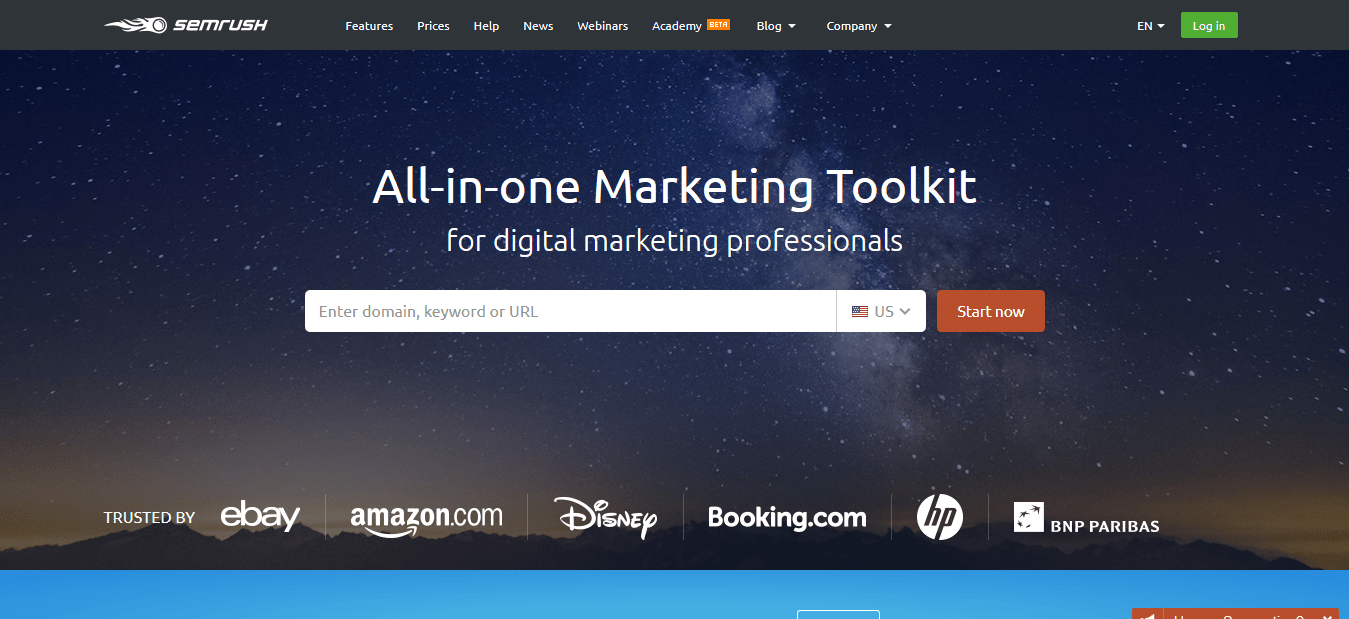Expand the Blog dropdown menu

(x=776, y=26)
